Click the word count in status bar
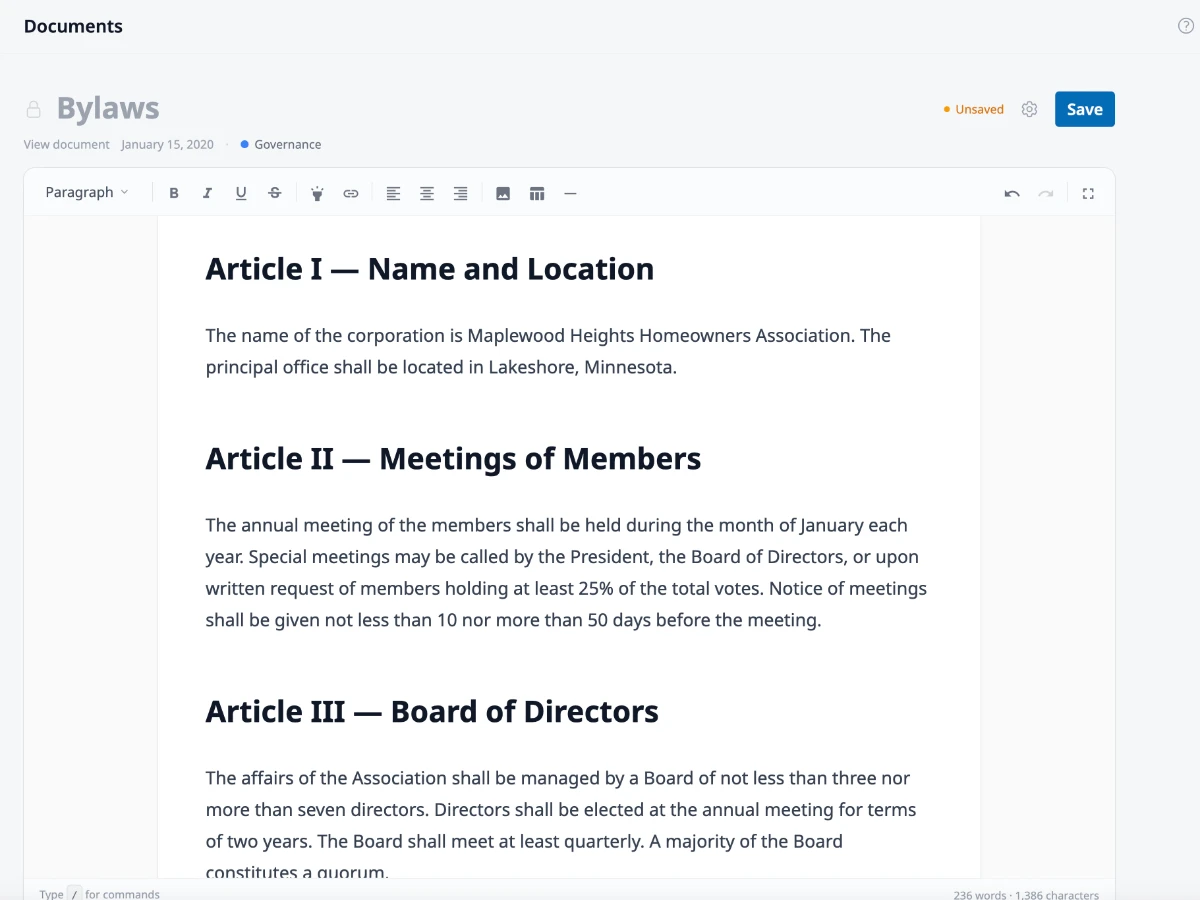1200x900 pixels. tap(981, 895)
